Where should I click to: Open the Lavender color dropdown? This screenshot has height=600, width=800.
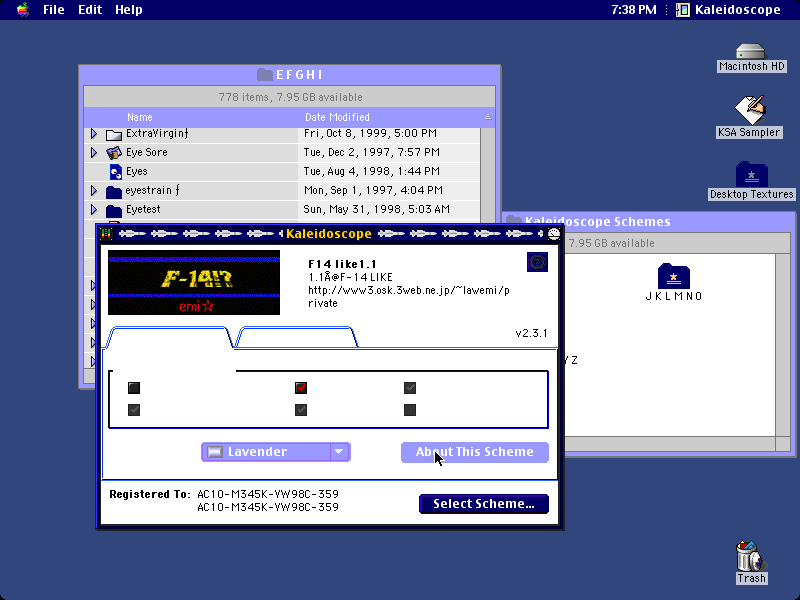(x=276, y=452)
